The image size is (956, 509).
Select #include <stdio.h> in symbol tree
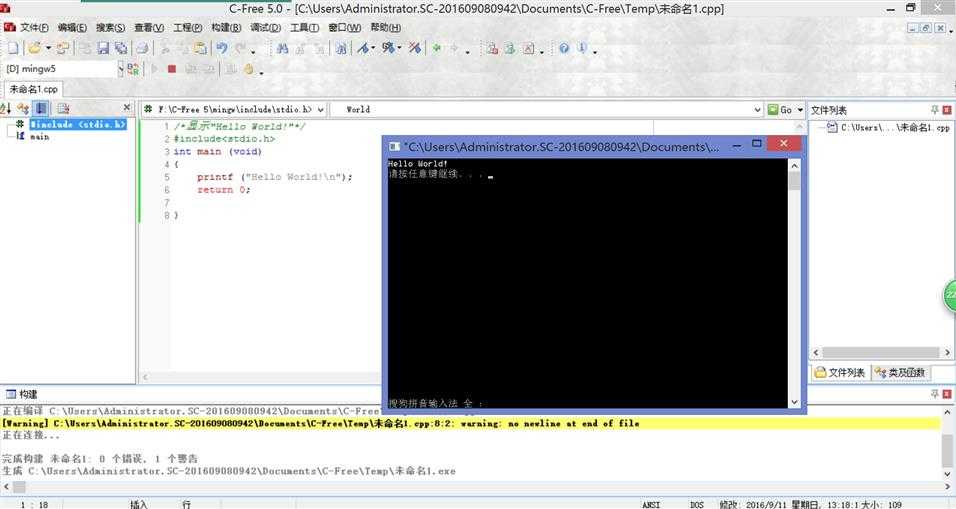point(78,124)
